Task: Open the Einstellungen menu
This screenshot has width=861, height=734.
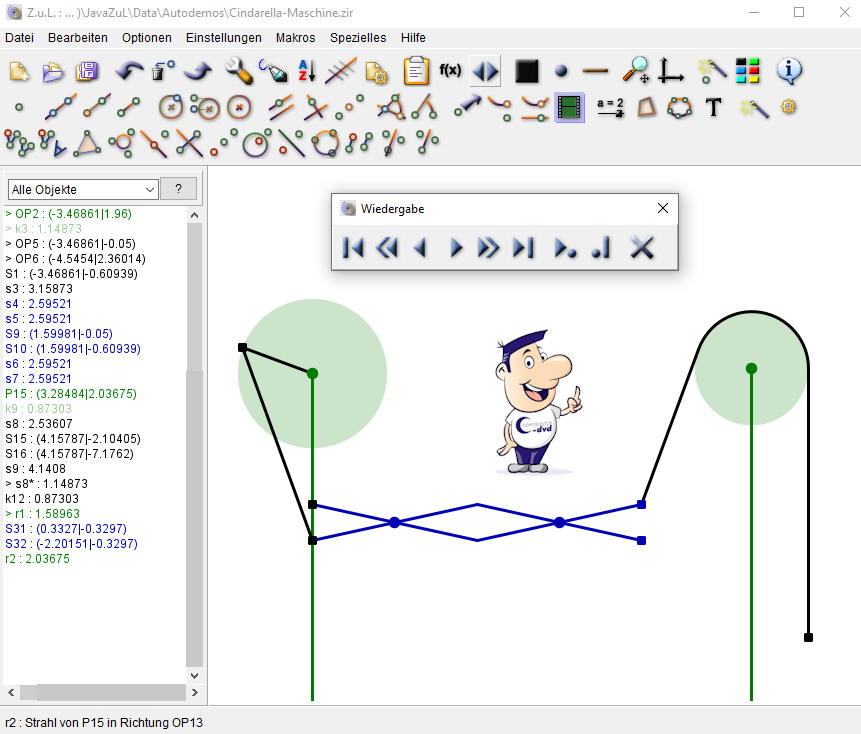Action: tap(223, 37)
